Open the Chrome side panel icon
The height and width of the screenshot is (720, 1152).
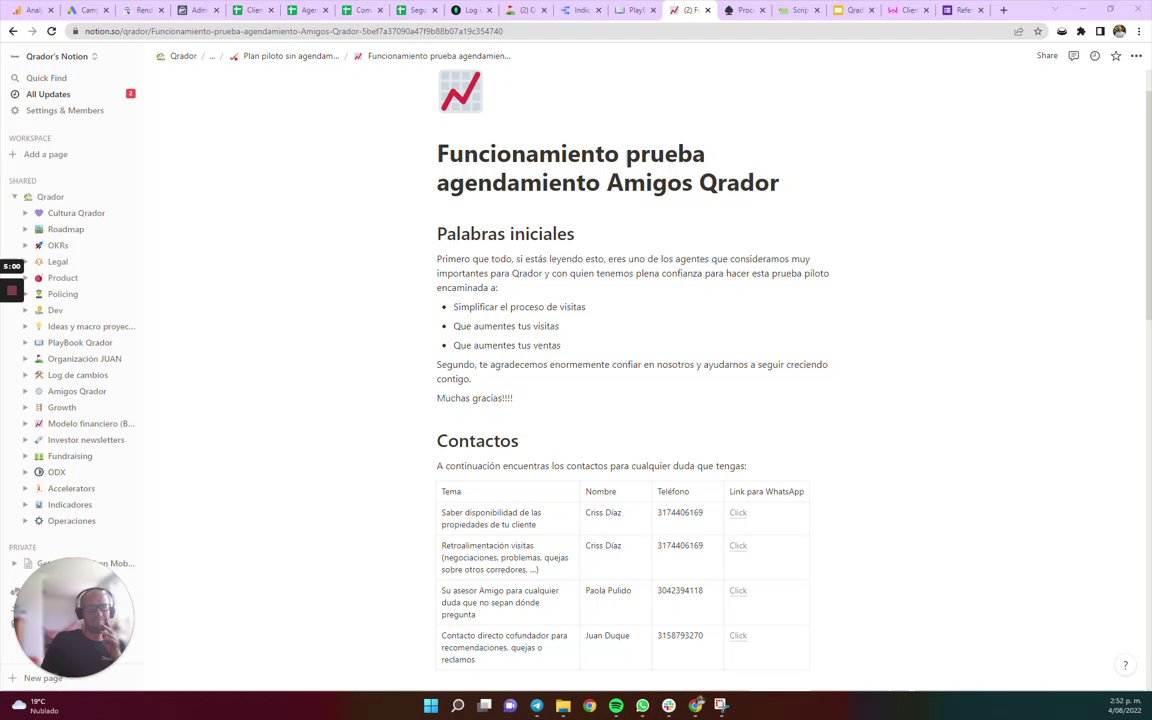(x=1100, y=32)
